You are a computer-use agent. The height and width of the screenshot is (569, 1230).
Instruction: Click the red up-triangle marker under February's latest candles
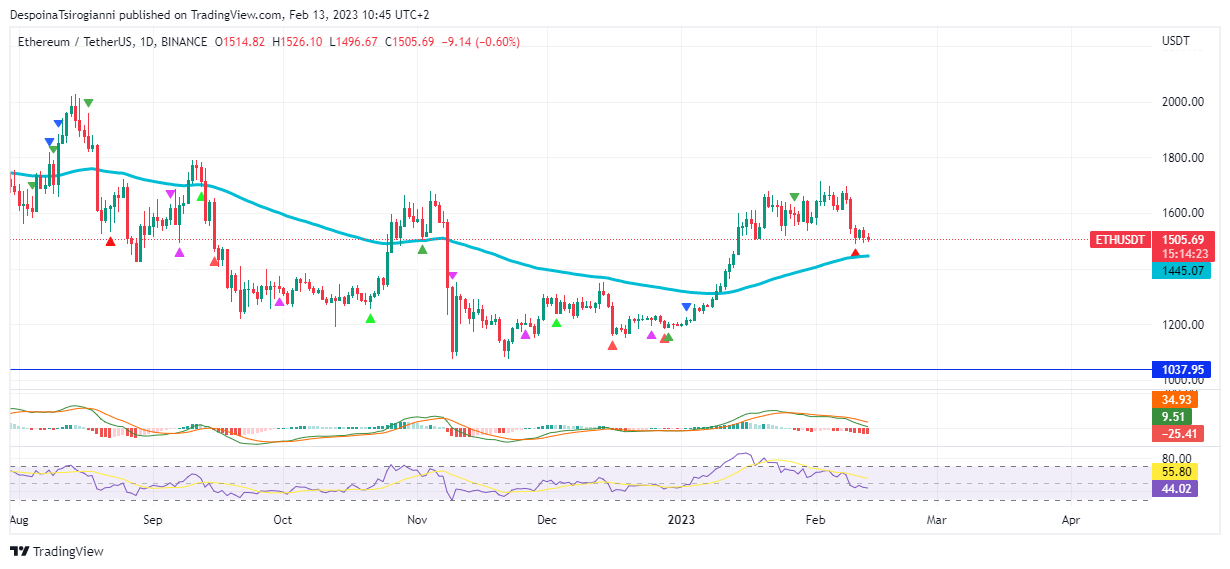(x=855, y=253)
